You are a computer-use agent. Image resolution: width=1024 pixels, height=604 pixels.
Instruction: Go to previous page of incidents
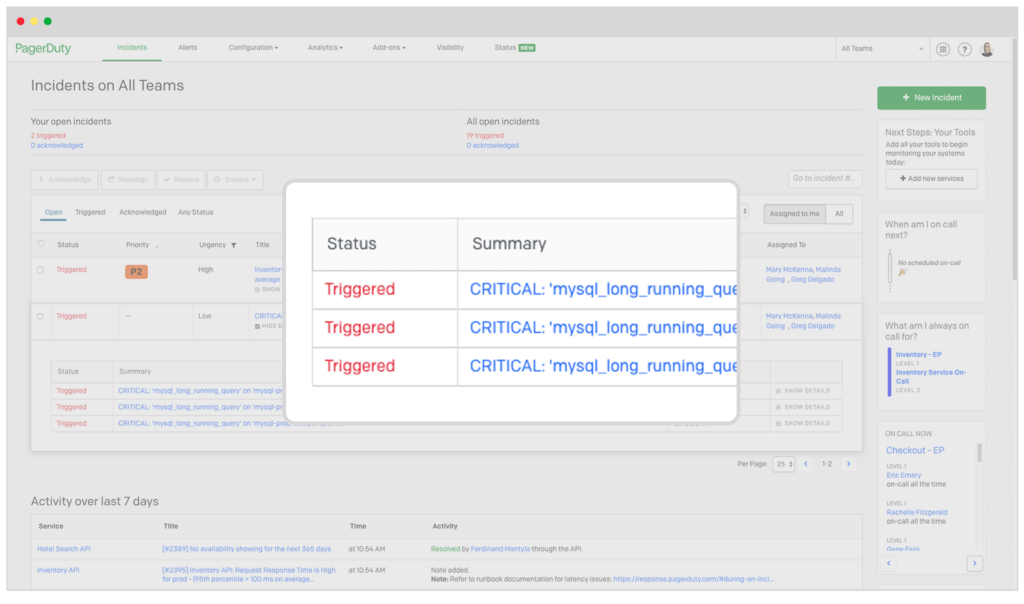click(x=806, y=464)
